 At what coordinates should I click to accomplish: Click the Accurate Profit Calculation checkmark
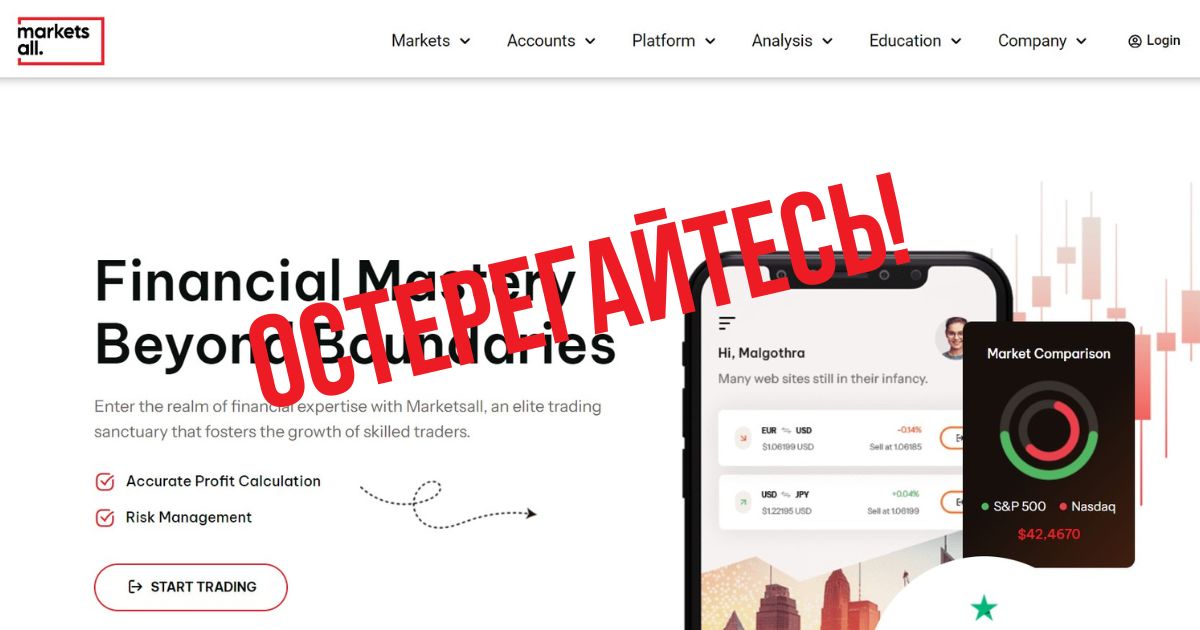[104, 482]
